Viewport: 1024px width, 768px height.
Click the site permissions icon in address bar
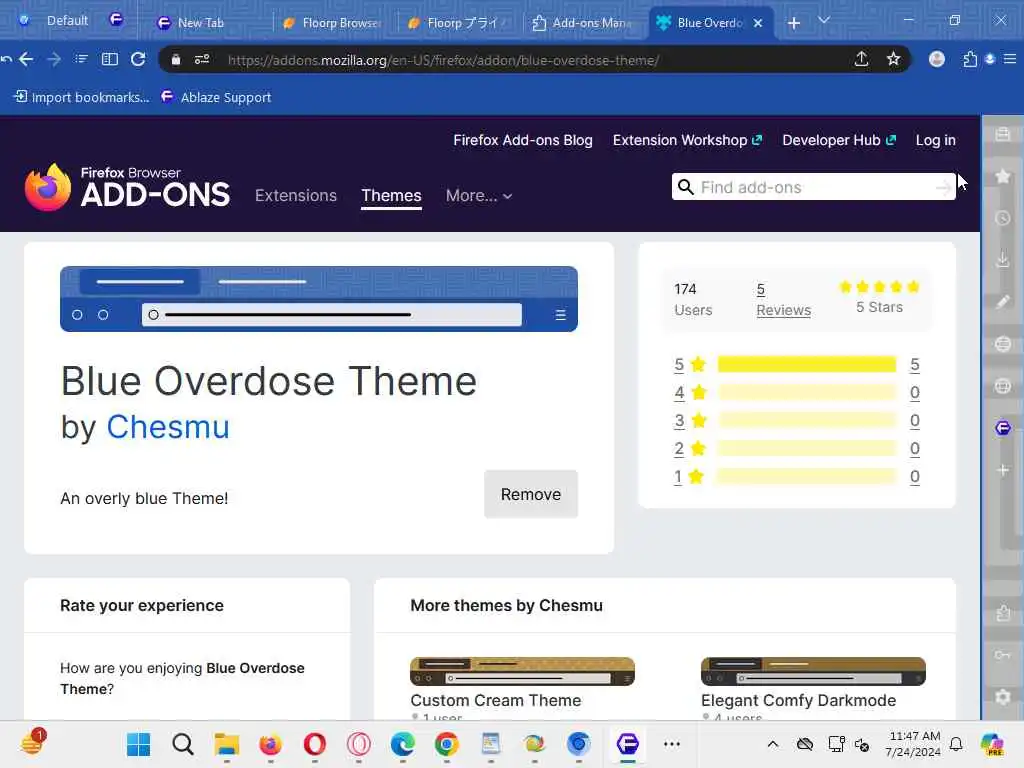[202, 59]
